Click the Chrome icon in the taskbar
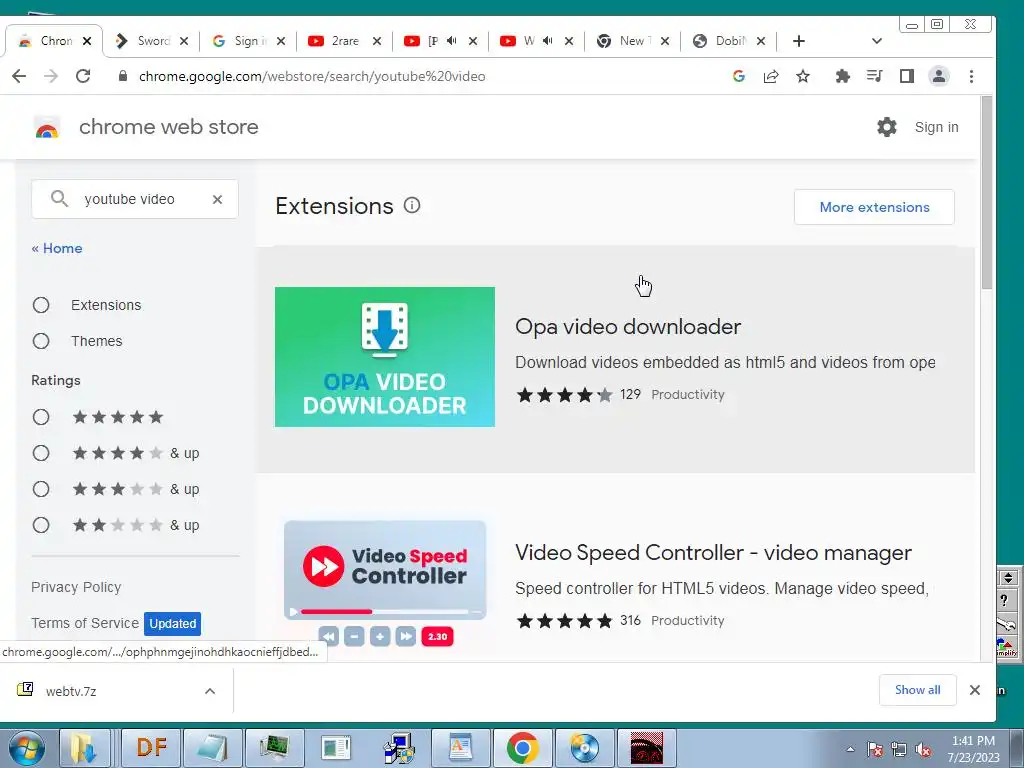Screen dimensions: 1024x768 (x=522, y=748)
